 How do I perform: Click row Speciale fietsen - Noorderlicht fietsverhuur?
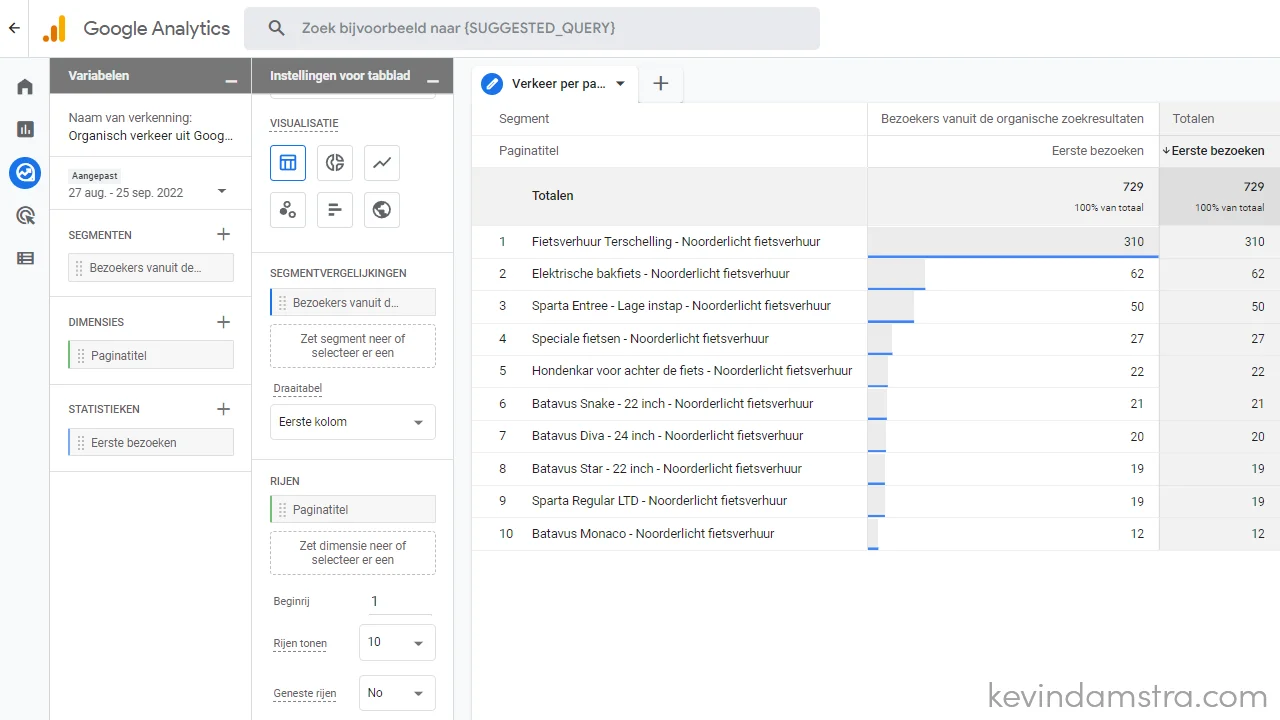pos(651,339)
